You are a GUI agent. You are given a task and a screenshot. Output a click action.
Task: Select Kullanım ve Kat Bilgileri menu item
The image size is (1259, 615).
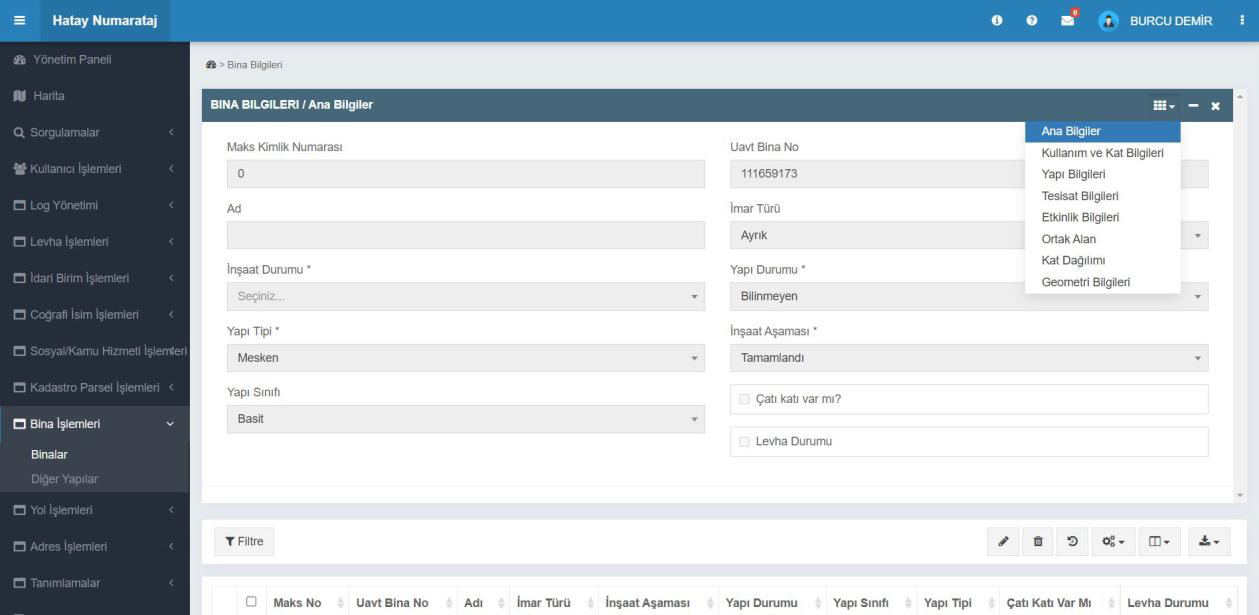click(x=1102, y=153)
